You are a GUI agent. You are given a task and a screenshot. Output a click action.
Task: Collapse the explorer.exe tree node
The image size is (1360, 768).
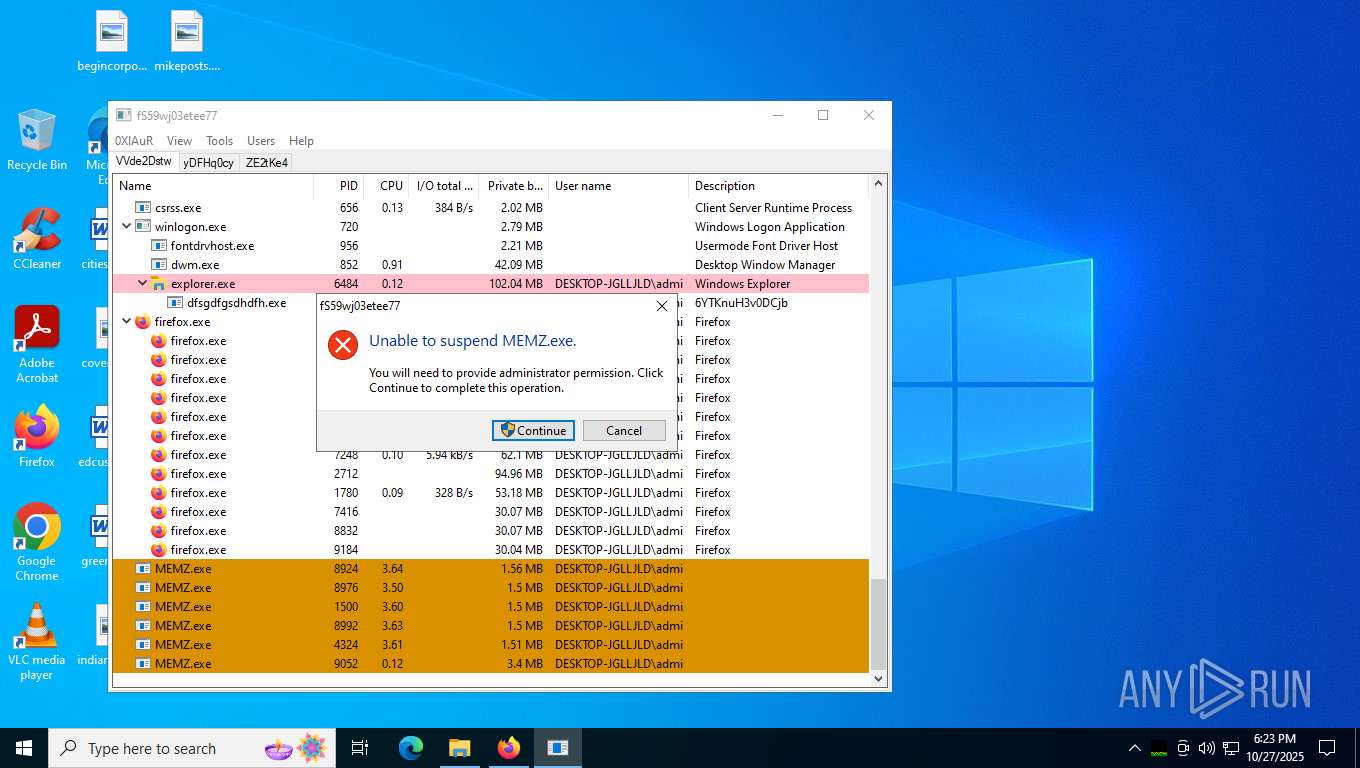pos(142,284)
